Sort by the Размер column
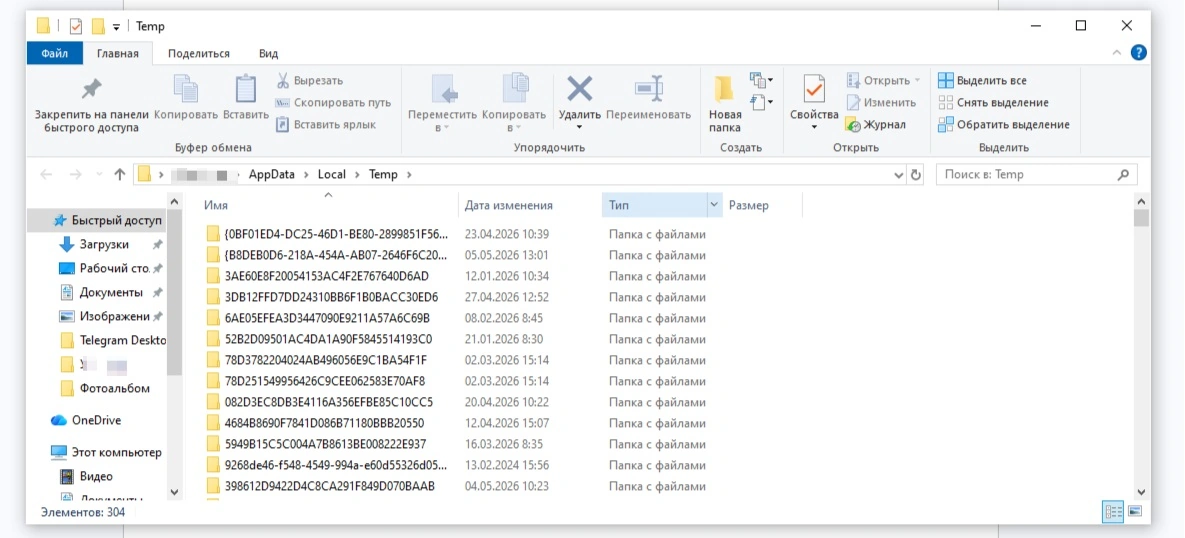Screen dimensions: 1185x538 (762, 206)
